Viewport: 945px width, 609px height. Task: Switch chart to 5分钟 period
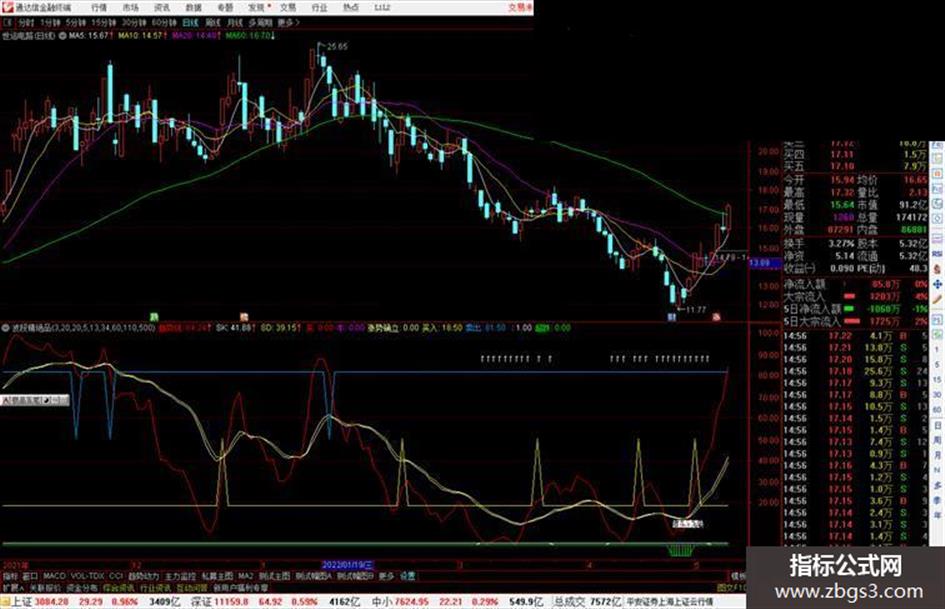click(75, 22)
